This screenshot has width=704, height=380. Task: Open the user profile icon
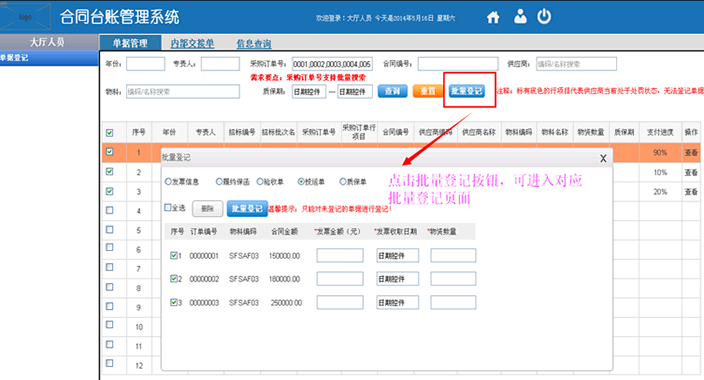(x=520, y=17)
